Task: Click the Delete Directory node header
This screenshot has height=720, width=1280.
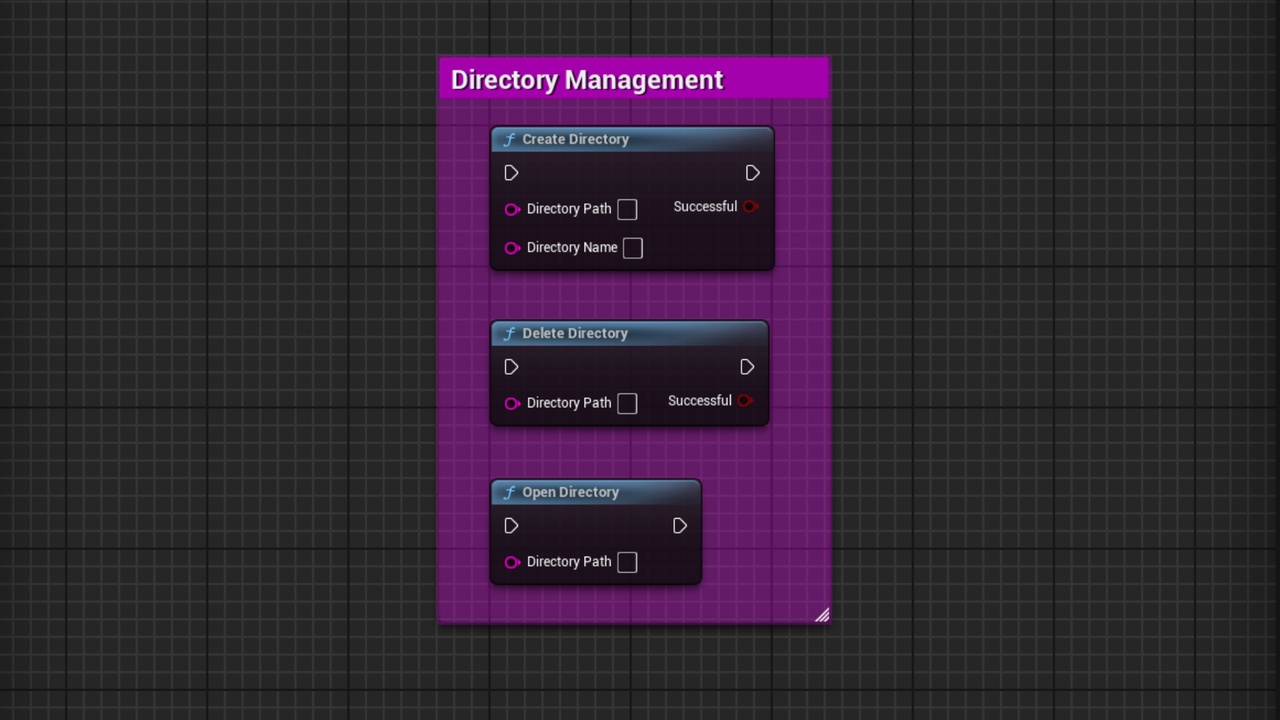Action: pos(630,333)
